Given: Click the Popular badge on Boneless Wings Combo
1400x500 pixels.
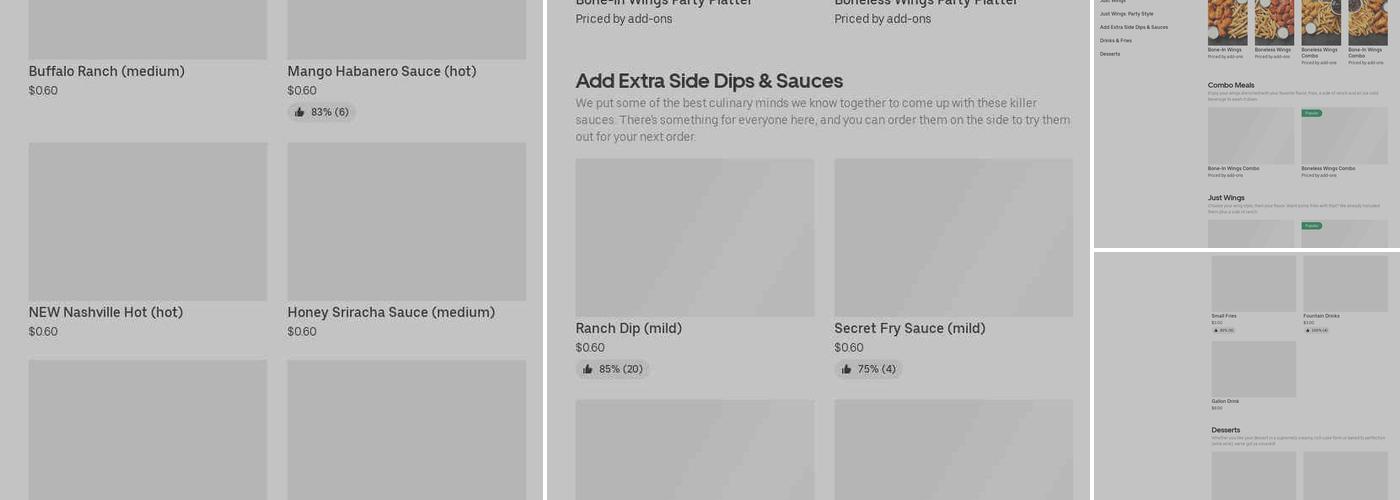Looking at the screenshot, I should [1312, 113].
